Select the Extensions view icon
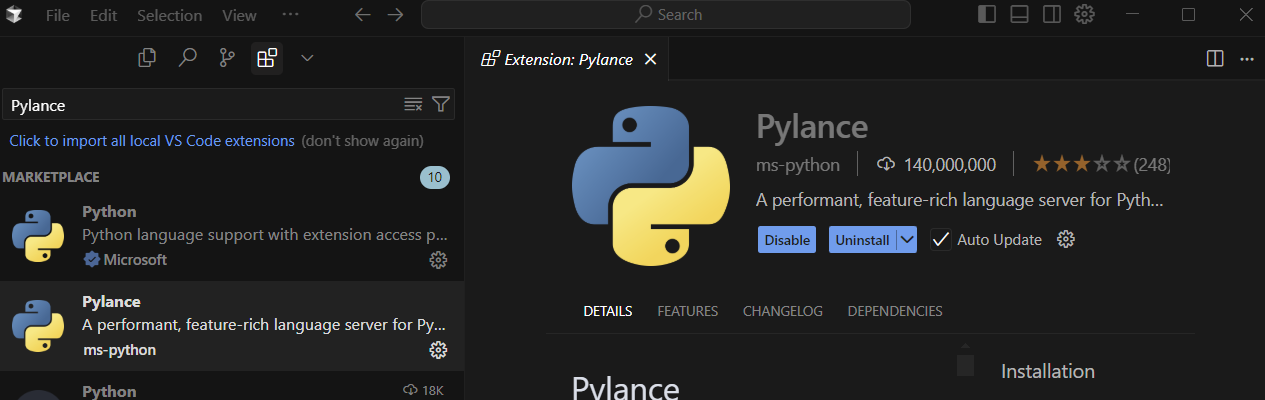1265x400 pixels. click(267, 58)
